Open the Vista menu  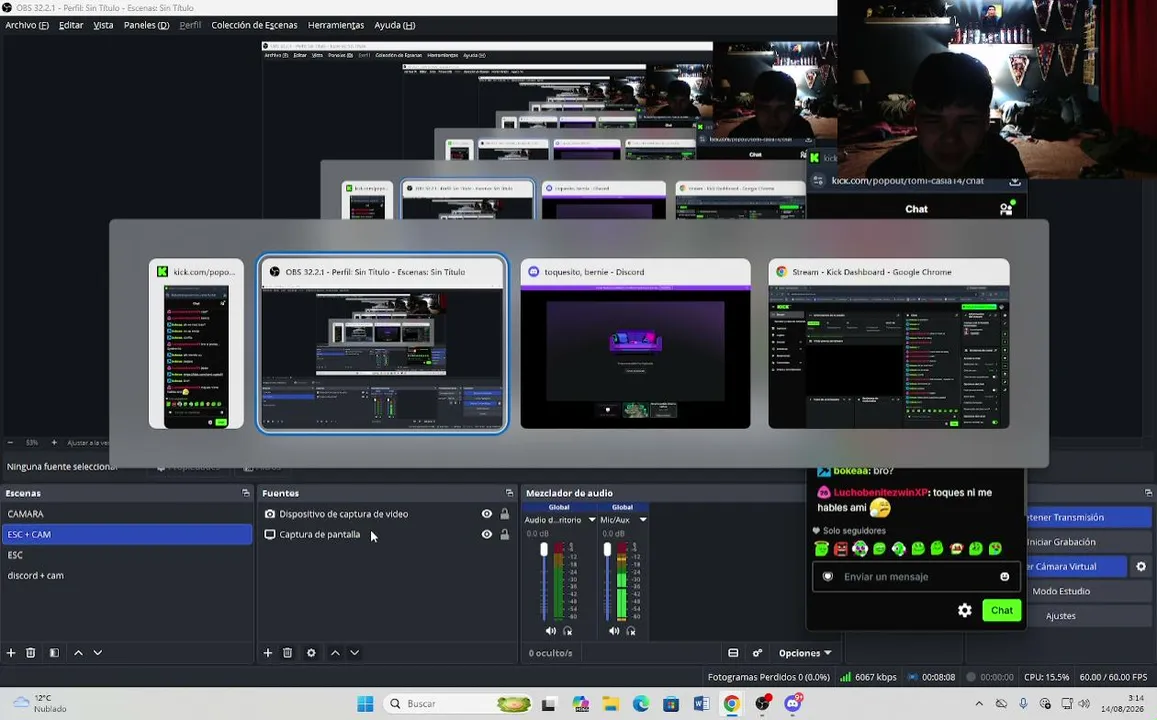coord(103,25)
